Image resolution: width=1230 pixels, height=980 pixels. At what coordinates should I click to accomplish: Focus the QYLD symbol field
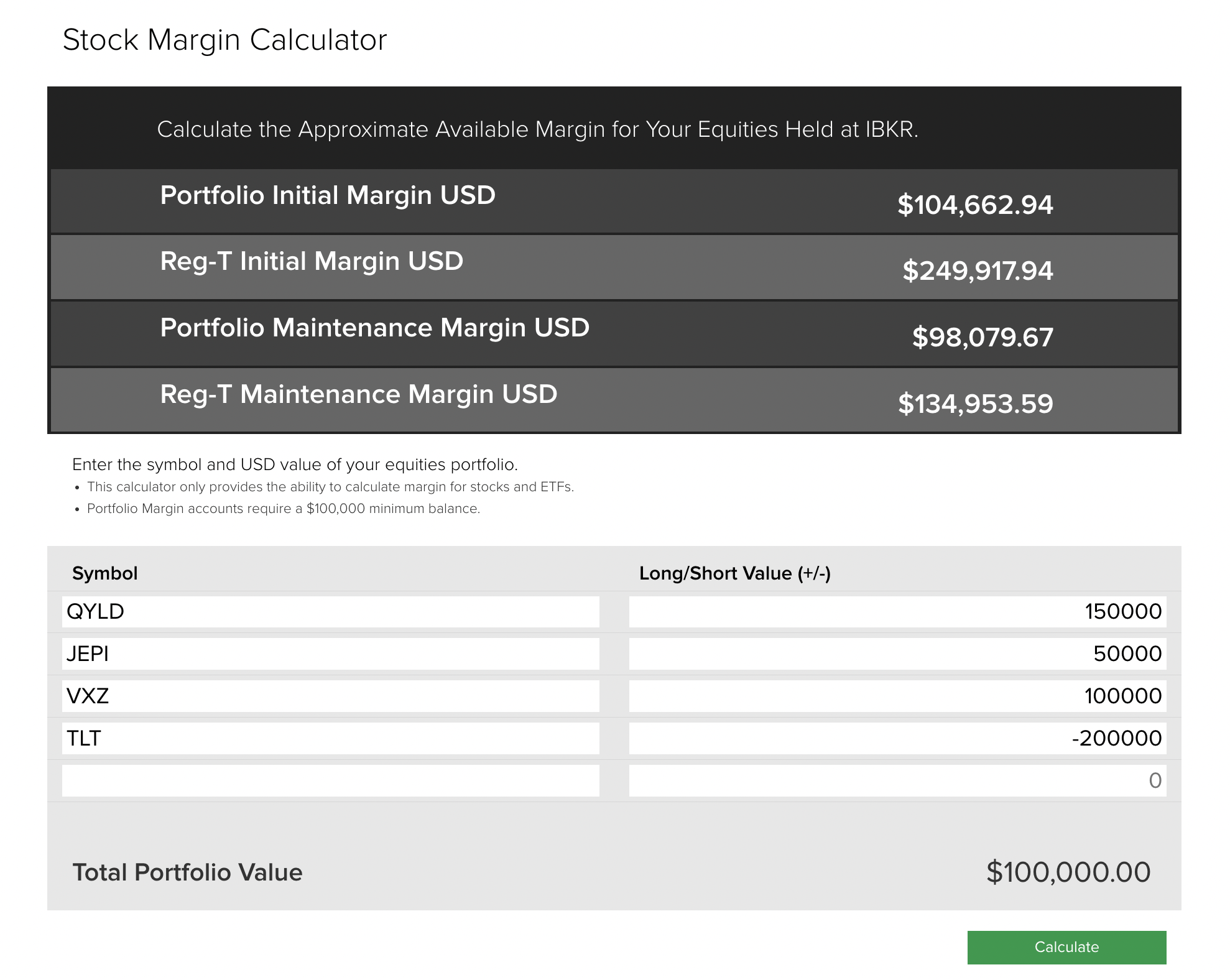click(x=330, y=612)
